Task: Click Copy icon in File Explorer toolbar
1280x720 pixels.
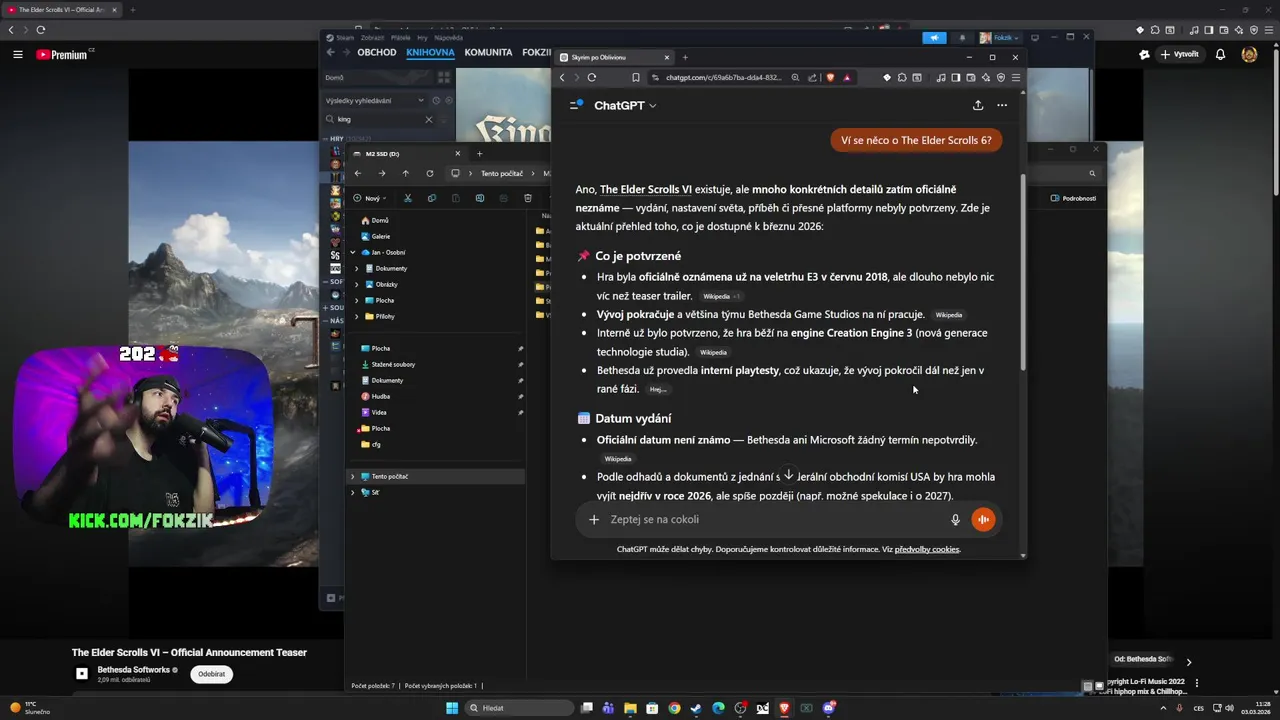Action: [431, 198]
